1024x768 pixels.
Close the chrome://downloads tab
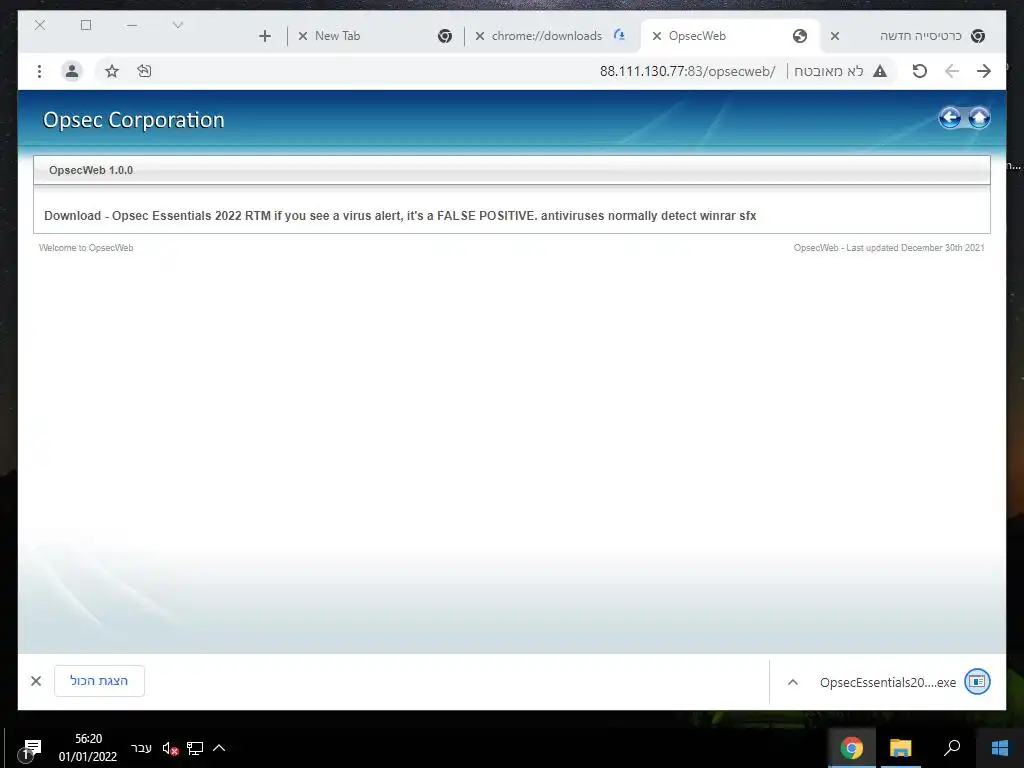[479, 36]
